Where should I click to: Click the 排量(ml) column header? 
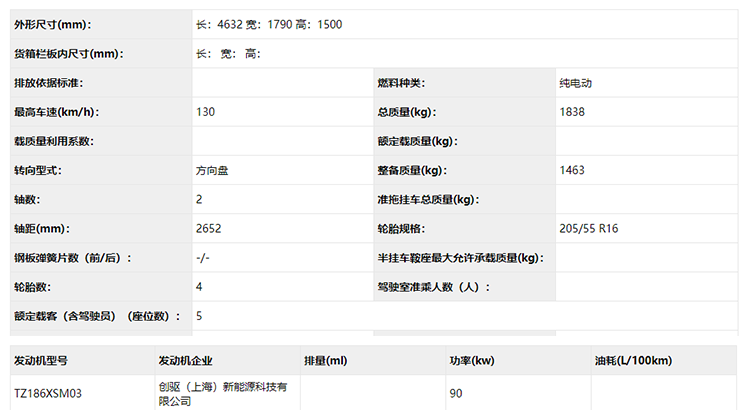click(x=326, y=361)
